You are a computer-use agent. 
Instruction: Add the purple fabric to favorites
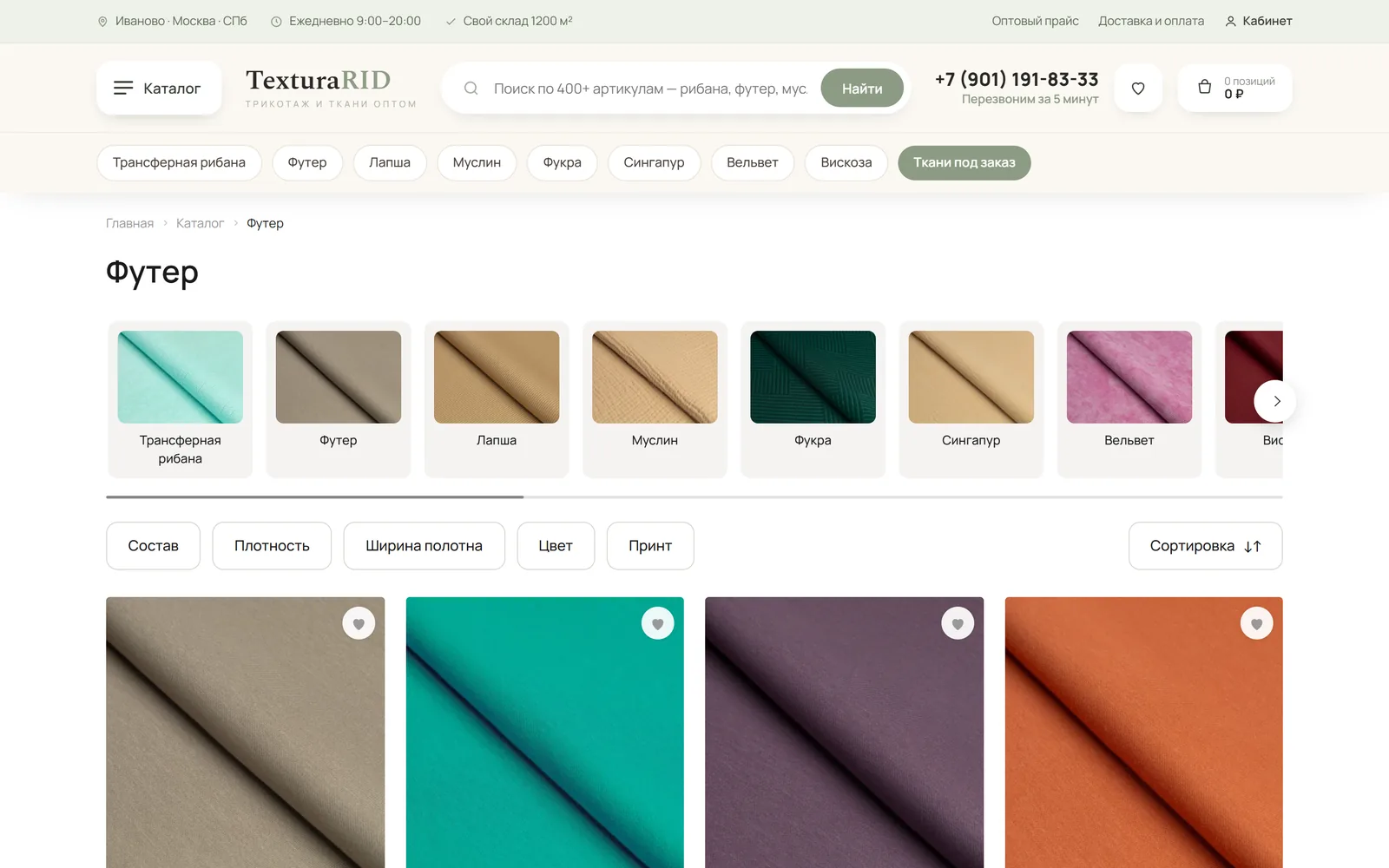coord(958,623)
